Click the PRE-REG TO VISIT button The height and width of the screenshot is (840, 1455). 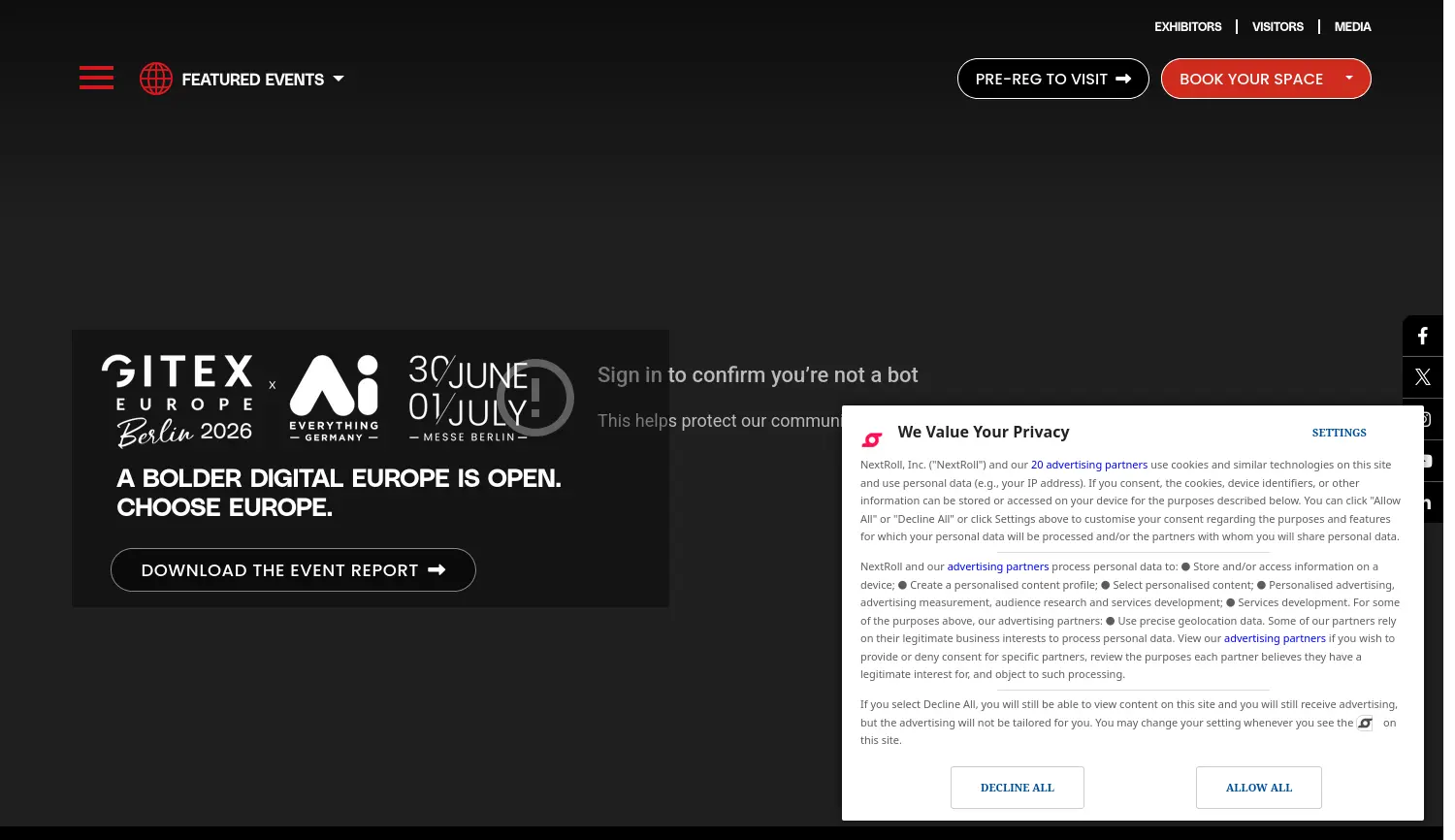point(1052,79)
